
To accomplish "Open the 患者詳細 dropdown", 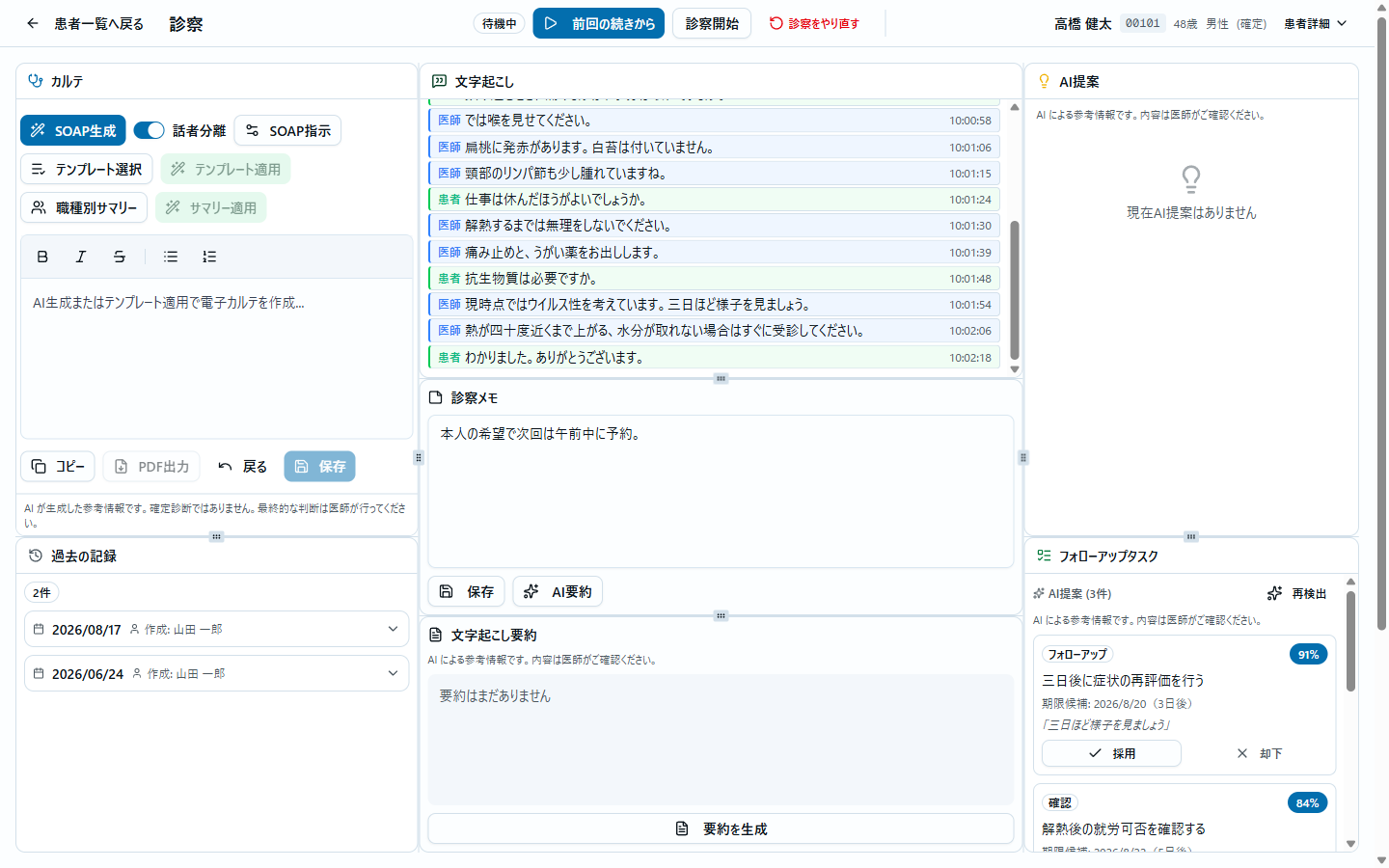I will click(1316, 23).
